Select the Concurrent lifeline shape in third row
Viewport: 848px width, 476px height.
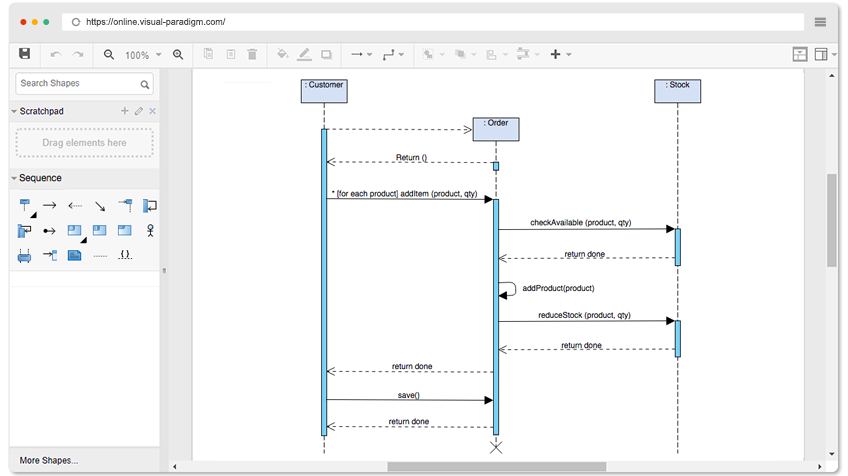tap(24, 256)
